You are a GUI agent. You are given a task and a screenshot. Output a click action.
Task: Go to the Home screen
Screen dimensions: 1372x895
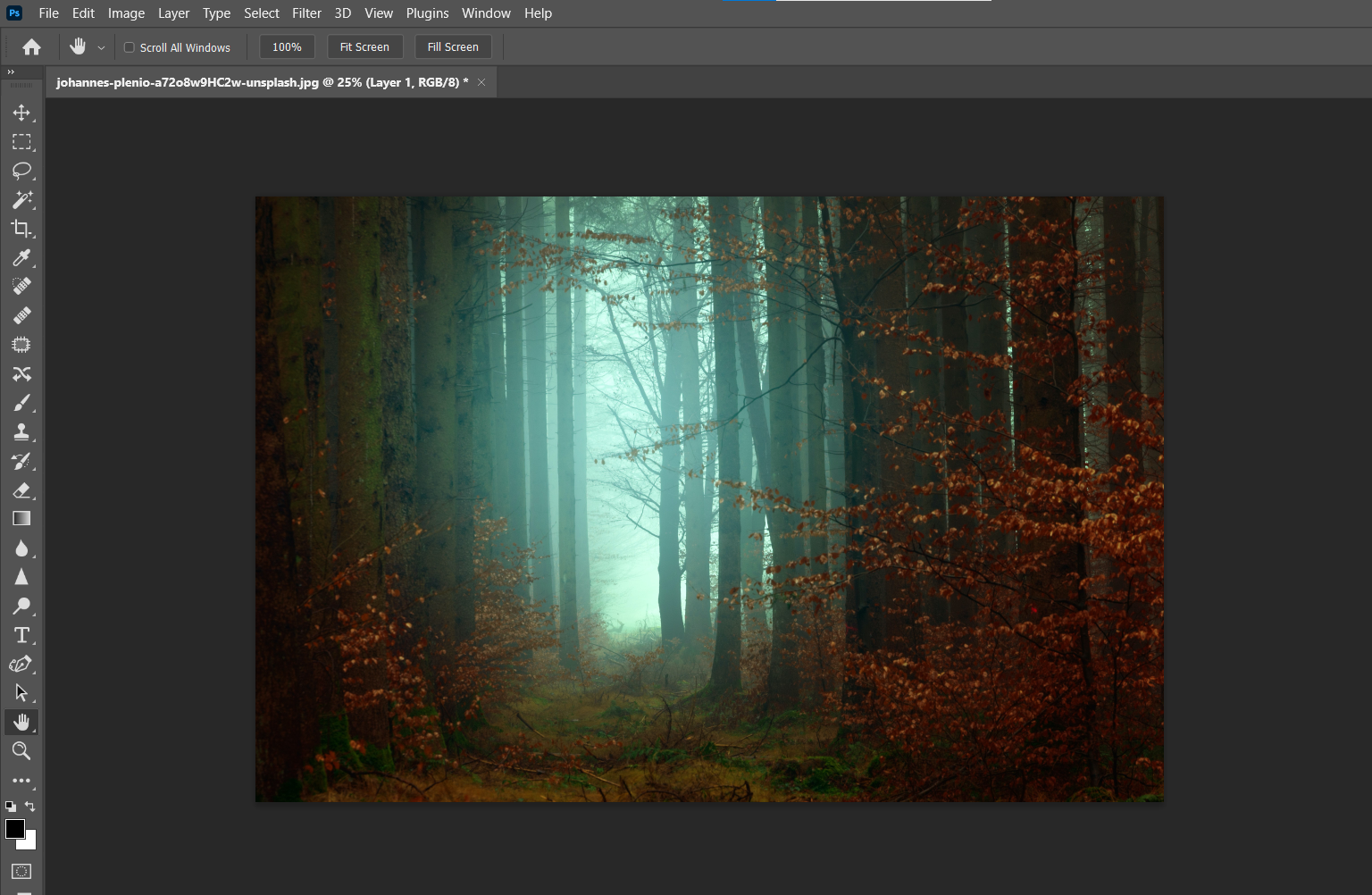coord(31,47)
